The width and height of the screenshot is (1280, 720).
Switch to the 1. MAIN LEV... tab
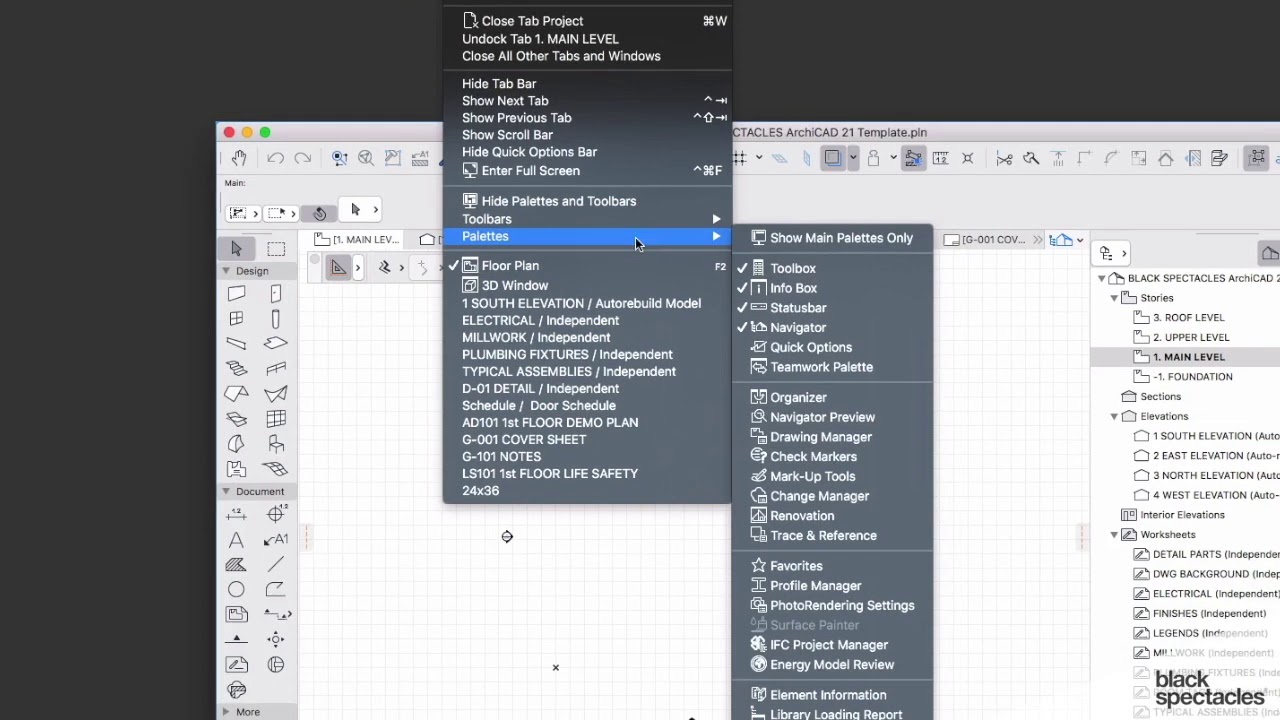click(357, 240)
